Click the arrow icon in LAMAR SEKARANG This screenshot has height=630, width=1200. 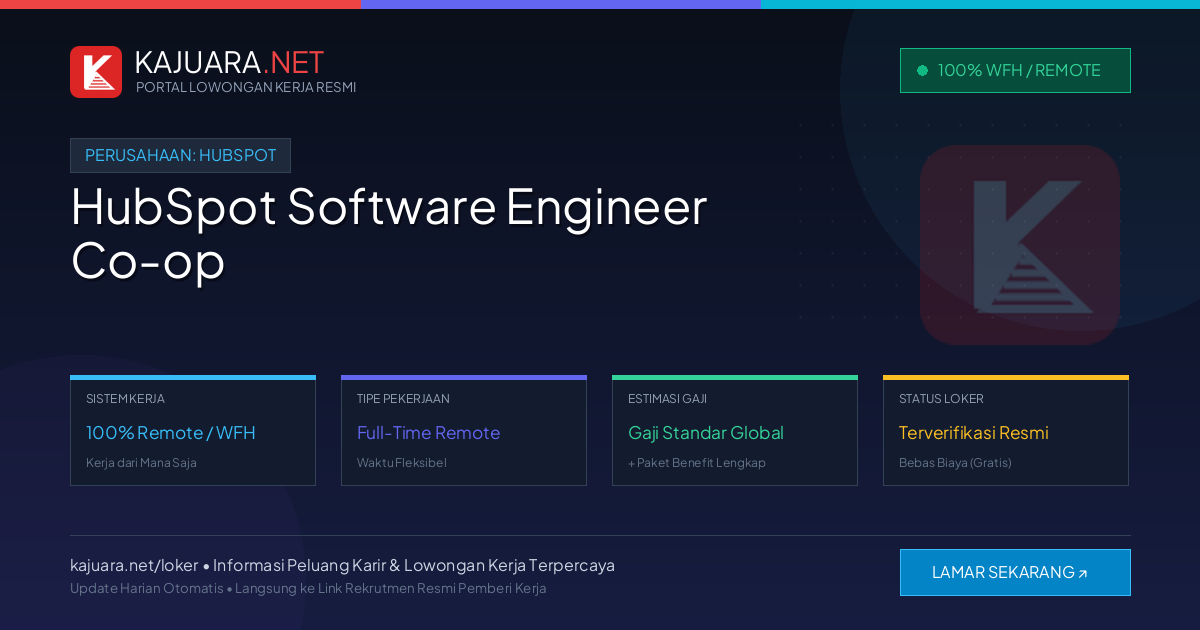point(1082,574)
